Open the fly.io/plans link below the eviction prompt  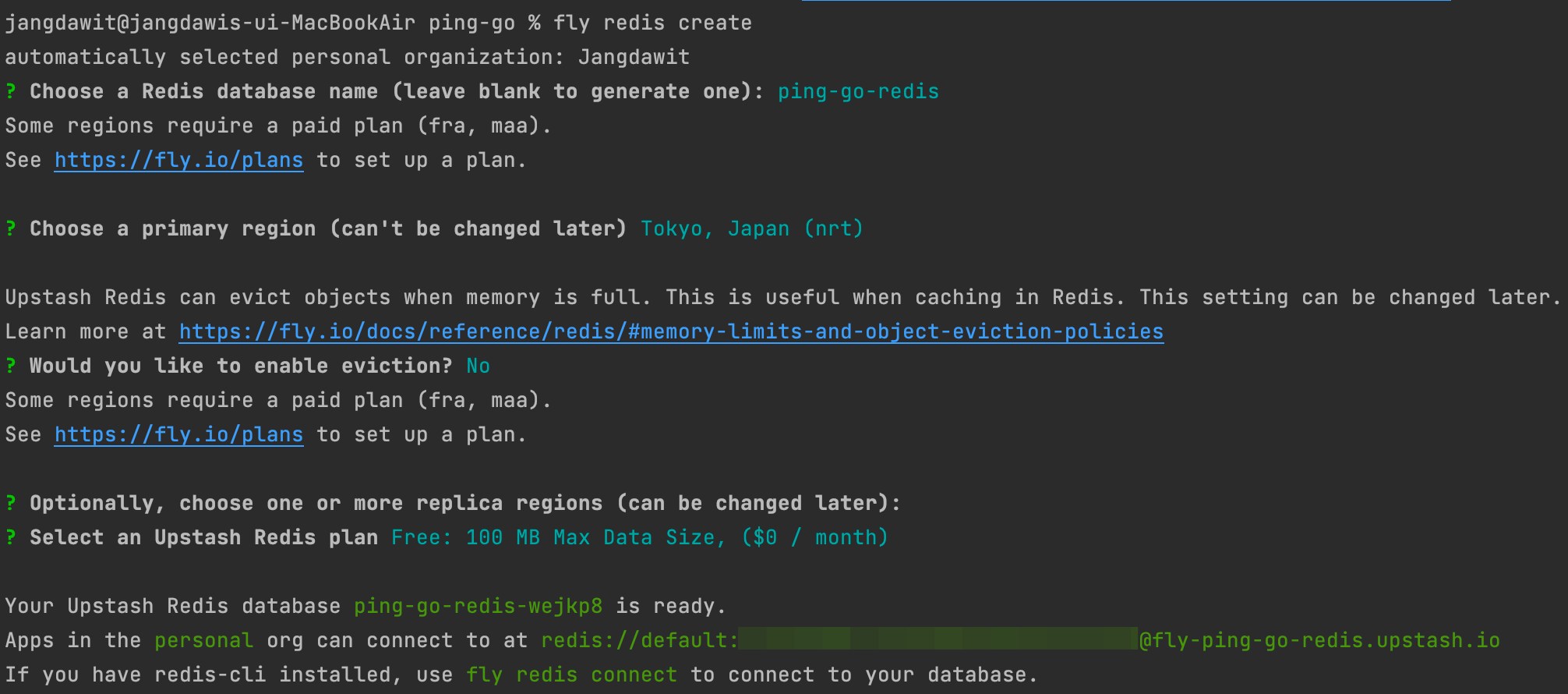tap(178, 434)
